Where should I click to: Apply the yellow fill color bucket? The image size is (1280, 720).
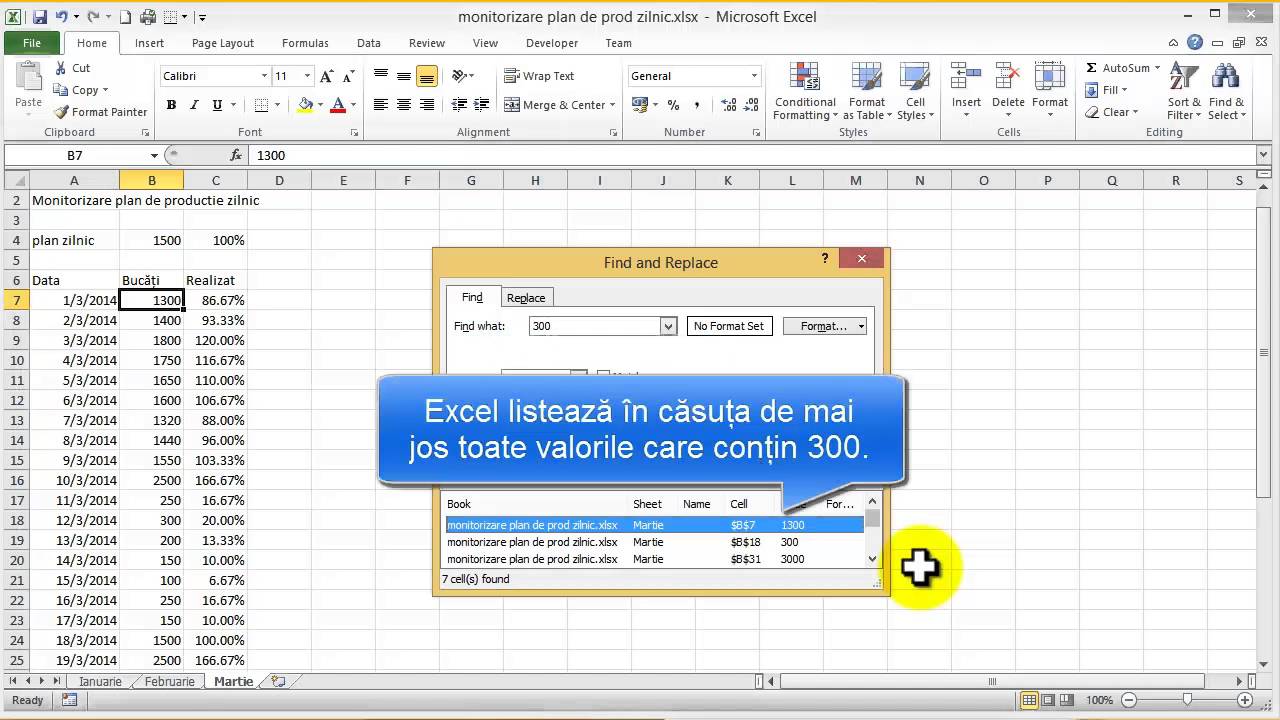pyautogui.click(x=305, y=105)
